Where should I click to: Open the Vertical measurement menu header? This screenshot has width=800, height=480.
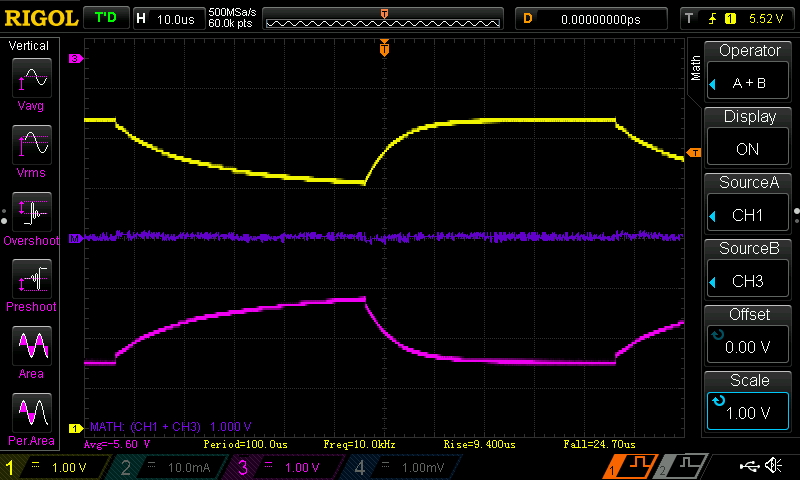point(30,47)
